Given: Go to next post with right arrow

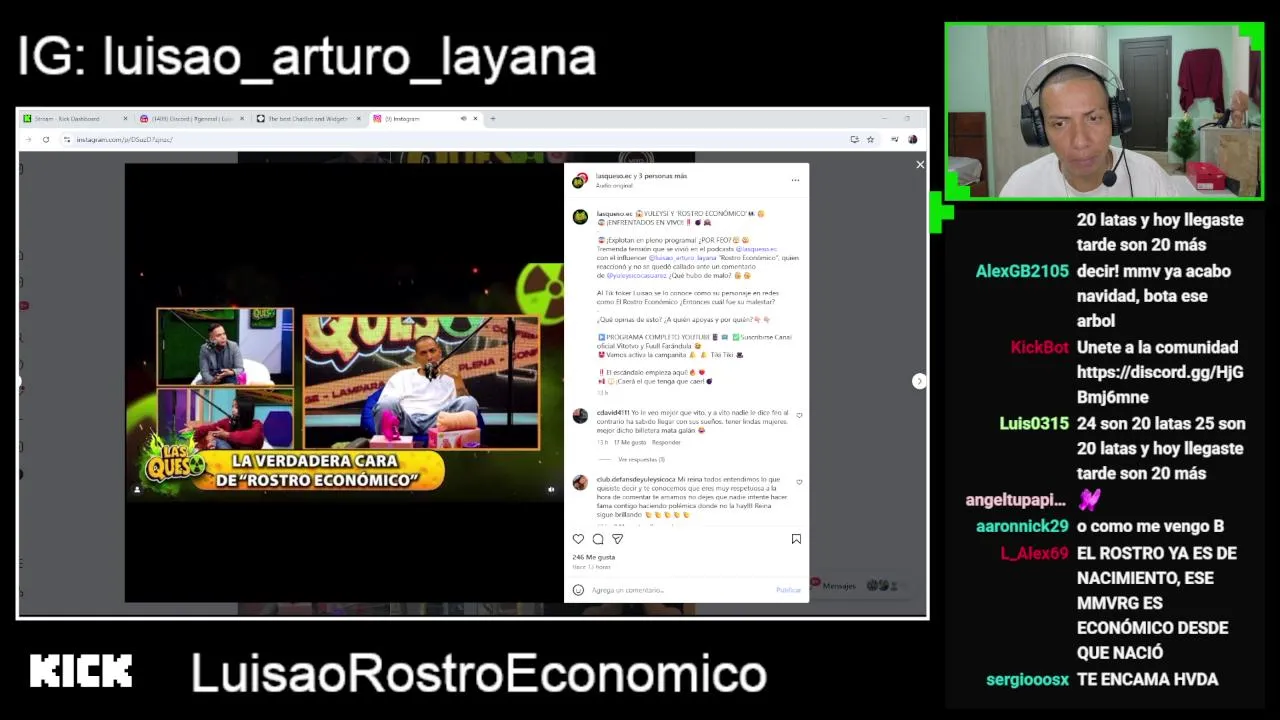Looking at the screenshot, I should point(918,381).
